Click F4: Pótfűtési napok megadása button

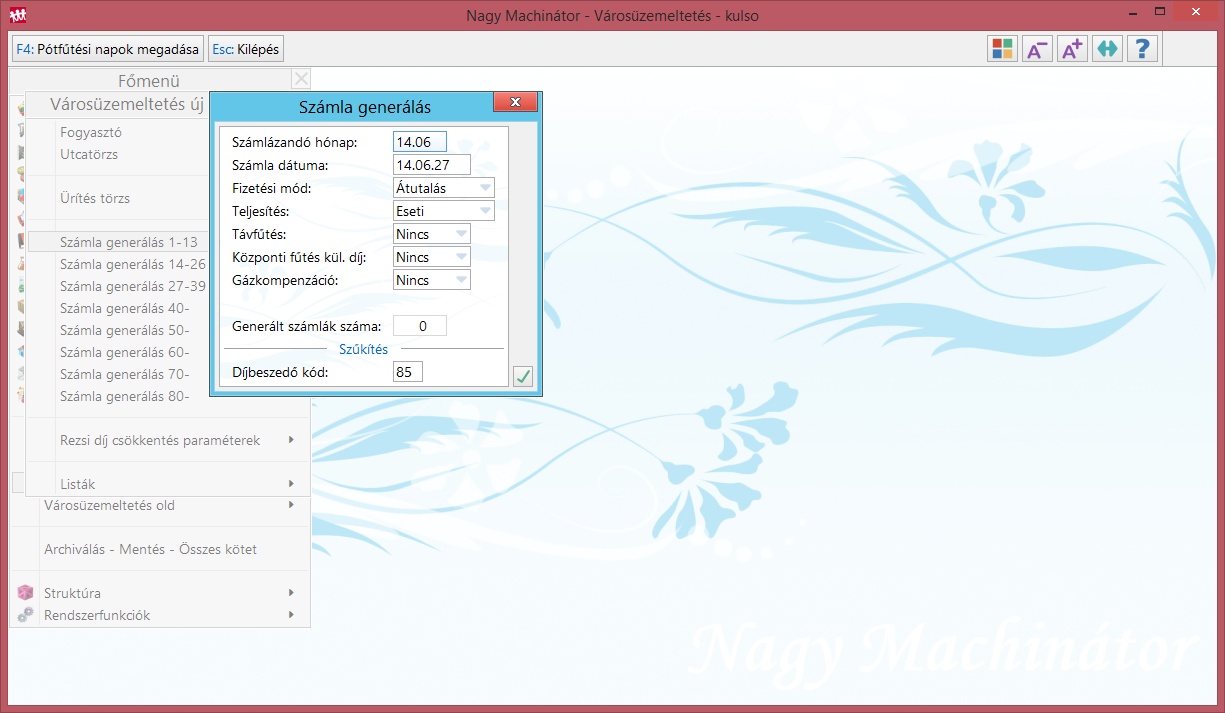108,49
